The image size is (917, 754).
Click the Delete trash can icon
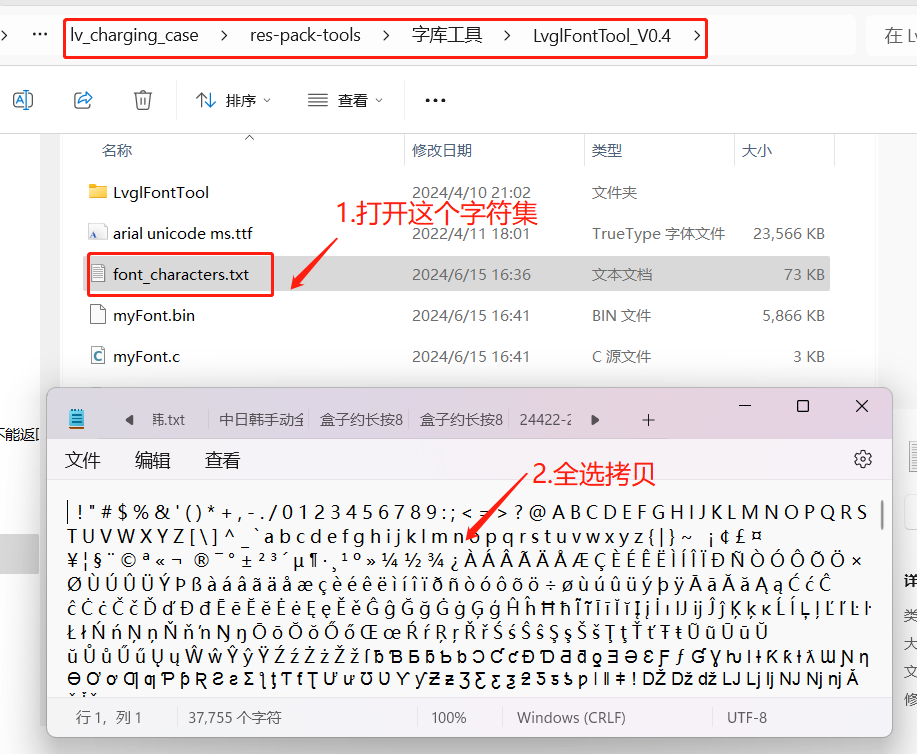143,100
